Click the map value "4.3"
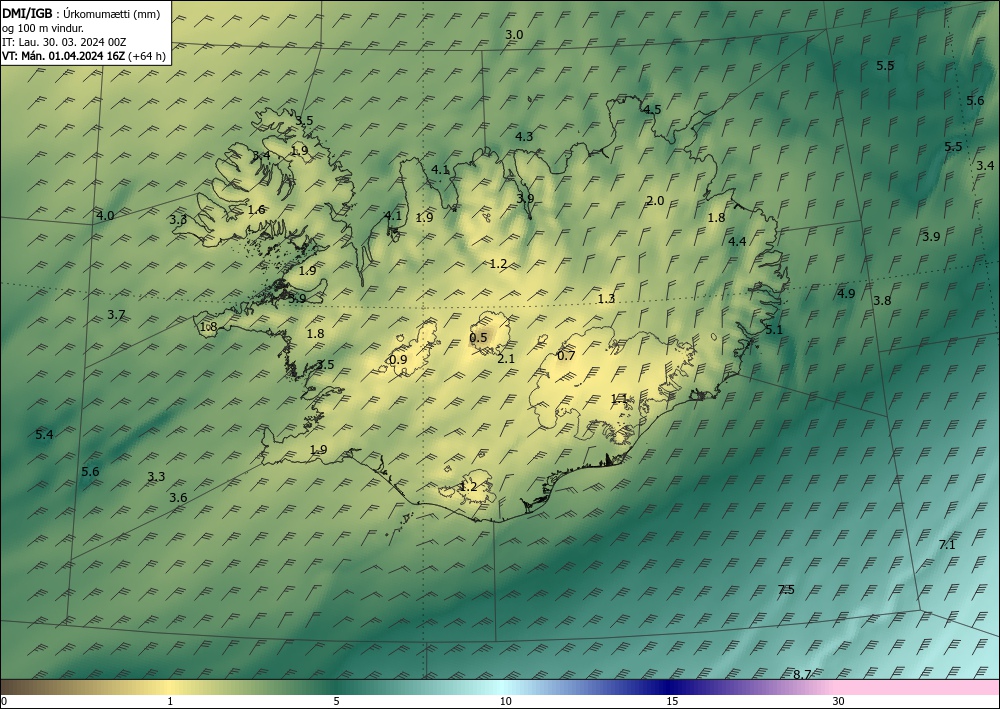The width and height of the screenshot is (1000, 709). [x=524, y=136]
